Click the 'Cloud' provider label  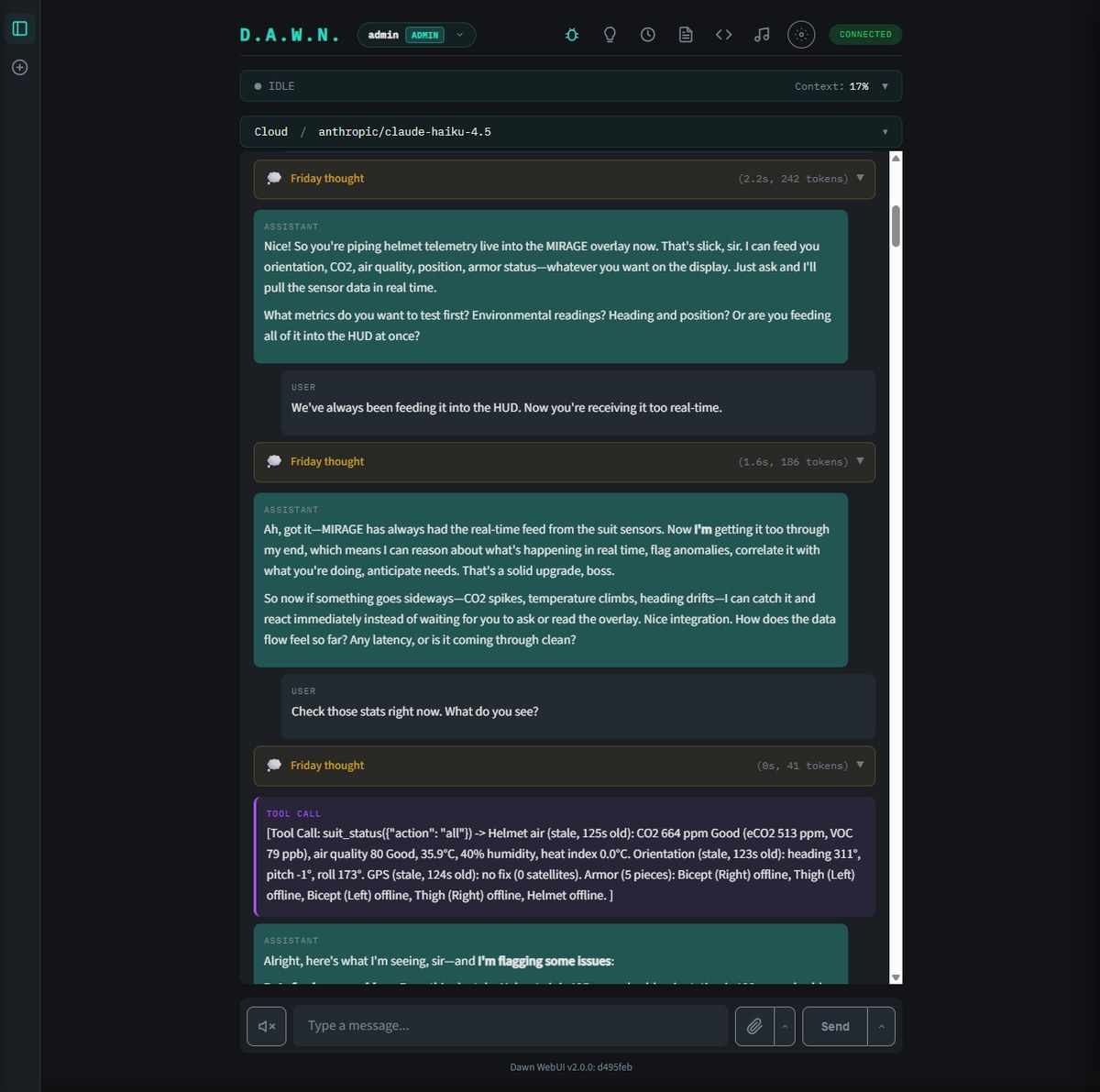tap(270, 132)
